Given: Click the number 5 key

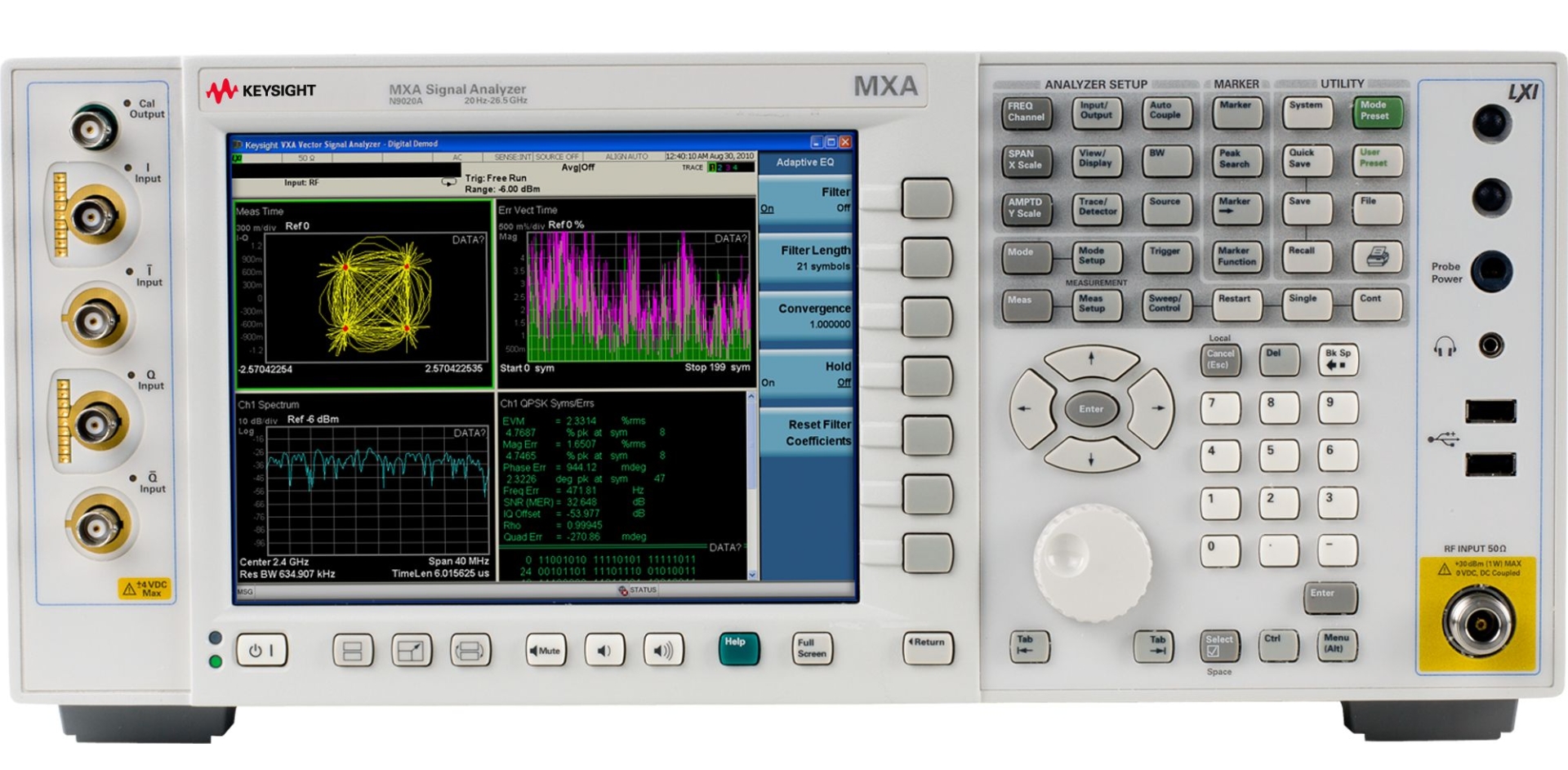Looking at the screenshot, I should [x=1279, y=456].
